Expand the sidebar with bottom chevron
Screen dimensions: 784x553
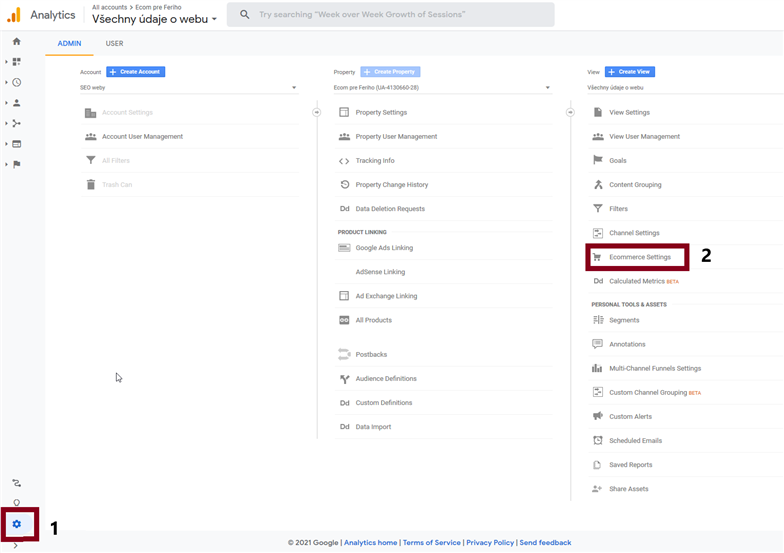(16, 546)
